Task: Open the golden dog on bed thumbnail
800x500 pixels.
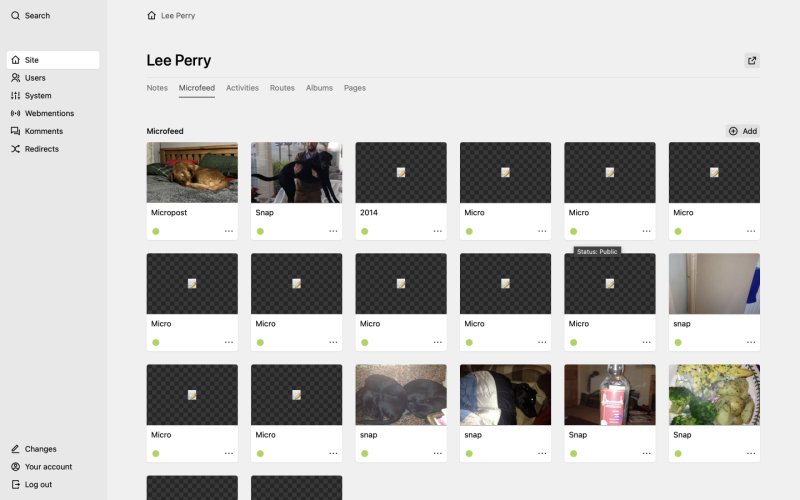Action: tap(192, 172)
